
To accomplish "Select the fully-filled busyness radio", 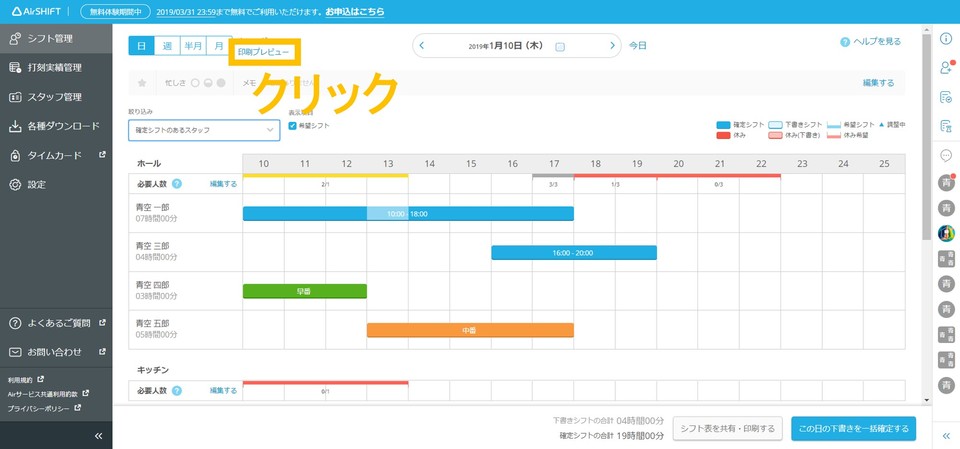I will 221,83.
